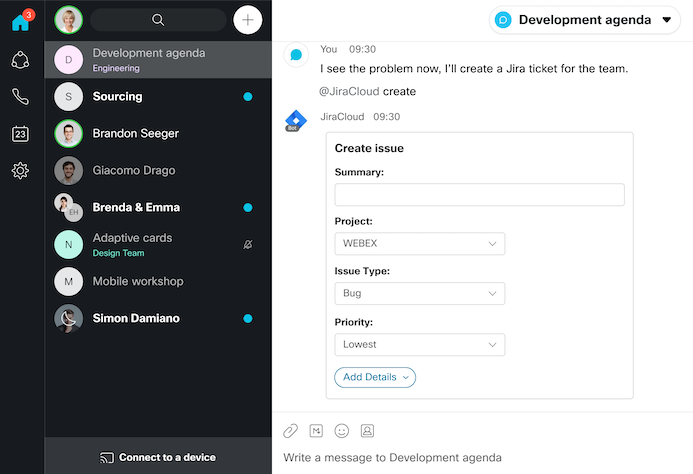
Task: Click the JiraCloud sender name
Action: pyautogui.click(x=342, y=117)
